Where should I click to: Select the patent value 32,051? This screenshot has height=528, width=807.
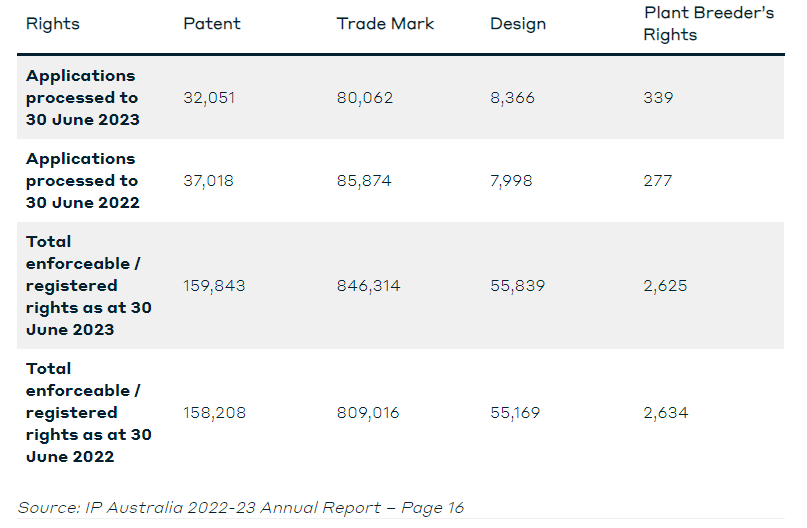coord(209,98)
